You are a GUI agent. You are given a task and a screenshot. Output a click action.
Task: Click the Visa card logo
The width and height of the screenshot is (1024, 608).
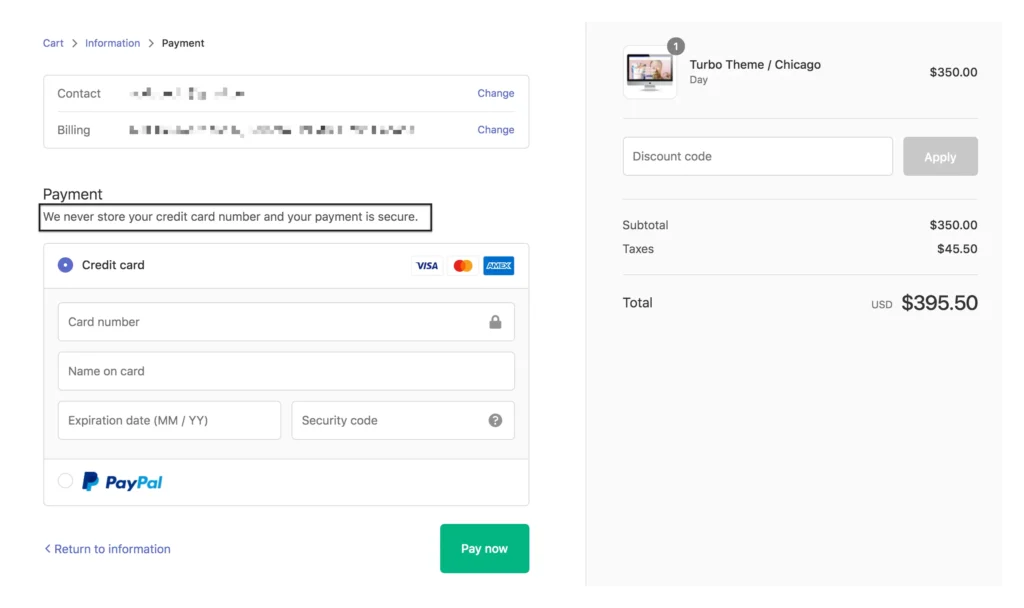click(427, 266)
